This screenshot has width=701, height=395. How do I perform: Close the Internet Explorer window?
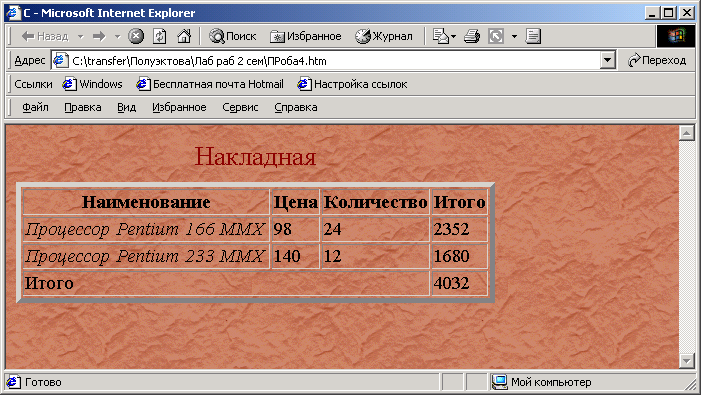(x=686, y=13)
